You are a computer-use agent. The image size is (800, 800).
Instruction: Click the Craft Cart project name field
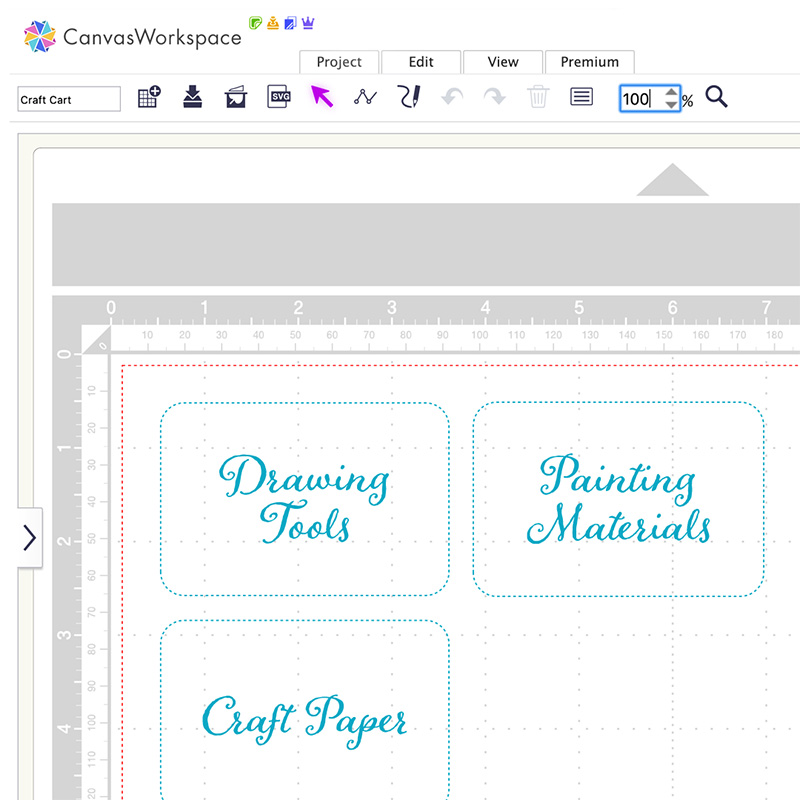coord(69,99)
